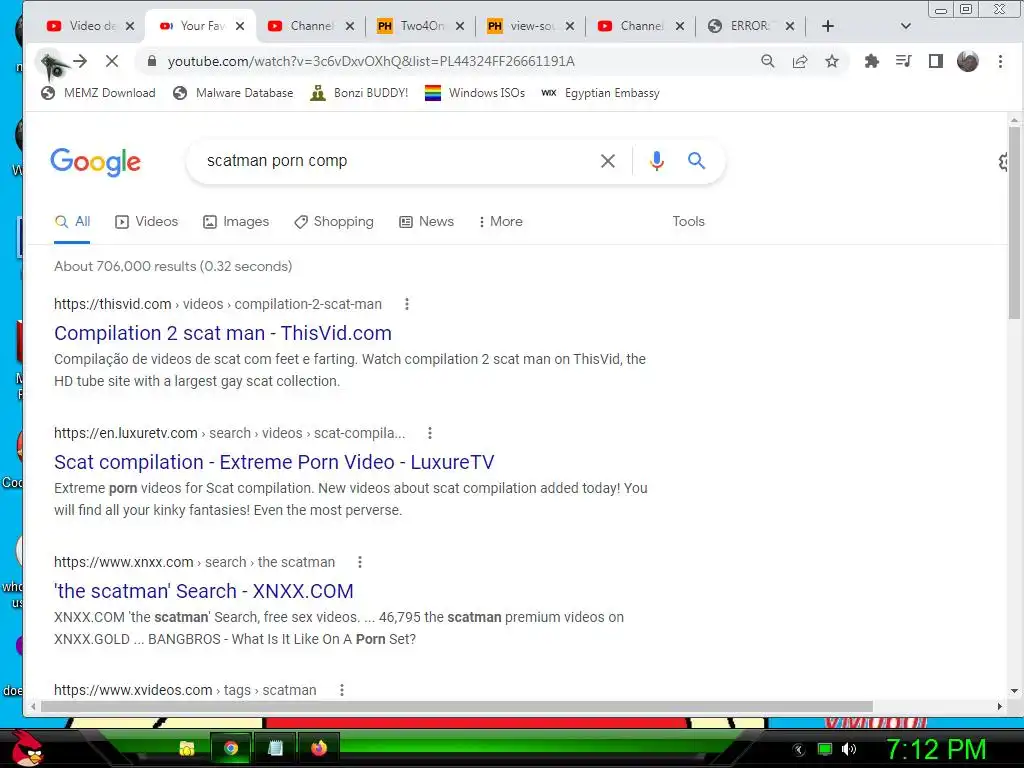Click the browser forward arrow
Image resolution: width=1024 pixels, height=768 pixels.
tap(80, 61)
